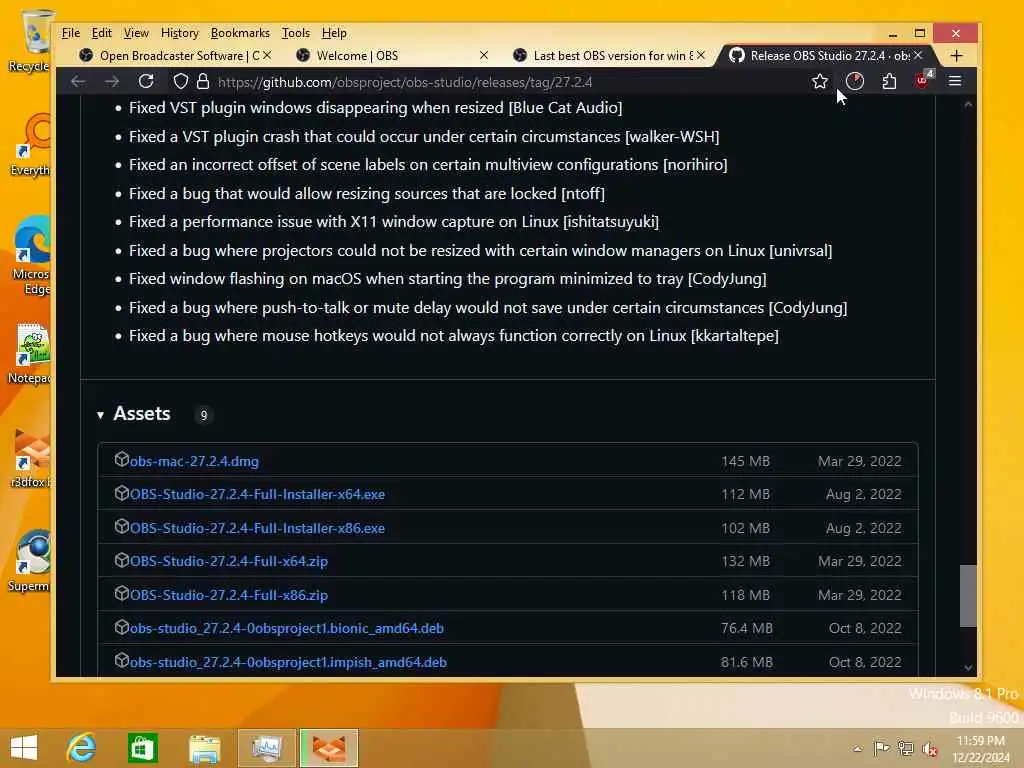1024x768 pixels.
Task: Download OBS-Studio-27.2.4-Full-x64.zip
Action: tap(229, 561)
